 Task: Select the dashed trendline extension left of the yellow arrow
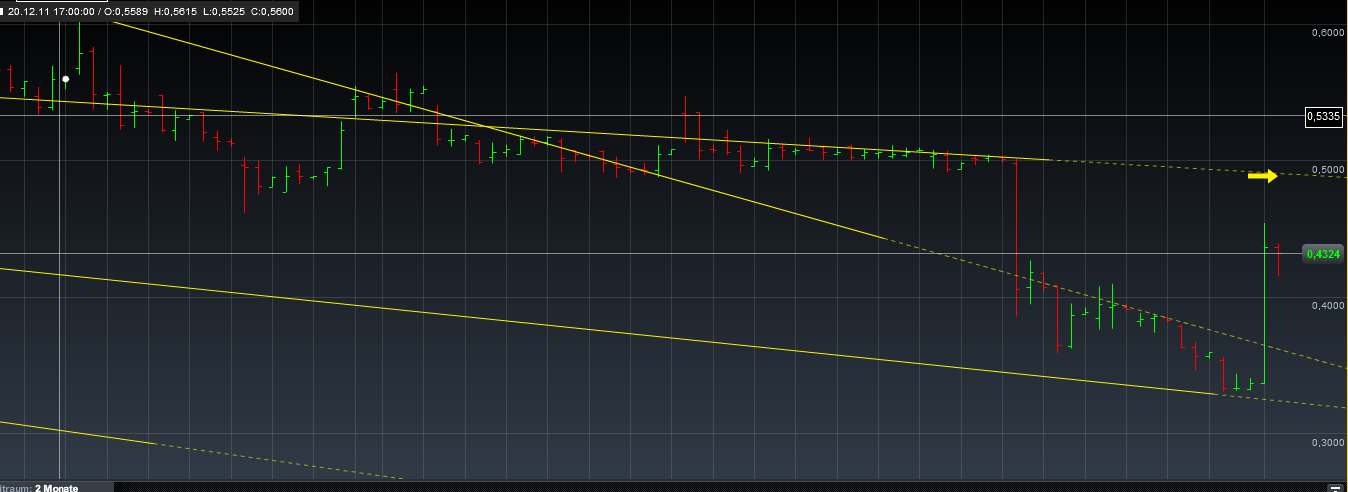point(1150,166)
